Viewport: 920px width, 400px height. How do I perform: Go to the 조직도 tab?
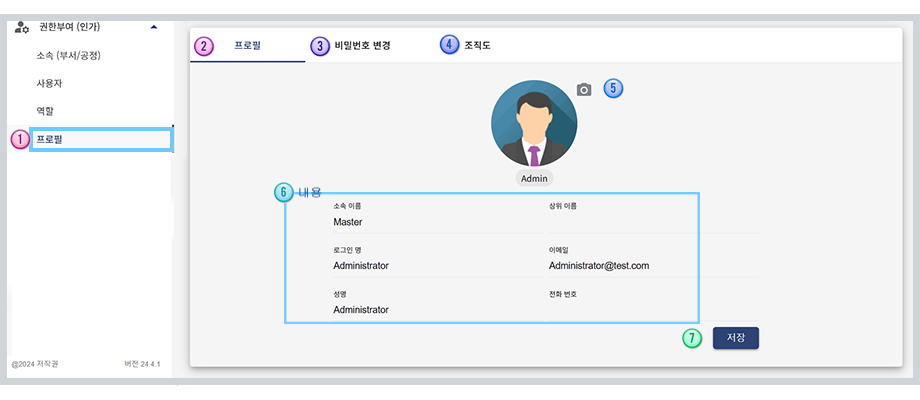[x=477, y=46]
